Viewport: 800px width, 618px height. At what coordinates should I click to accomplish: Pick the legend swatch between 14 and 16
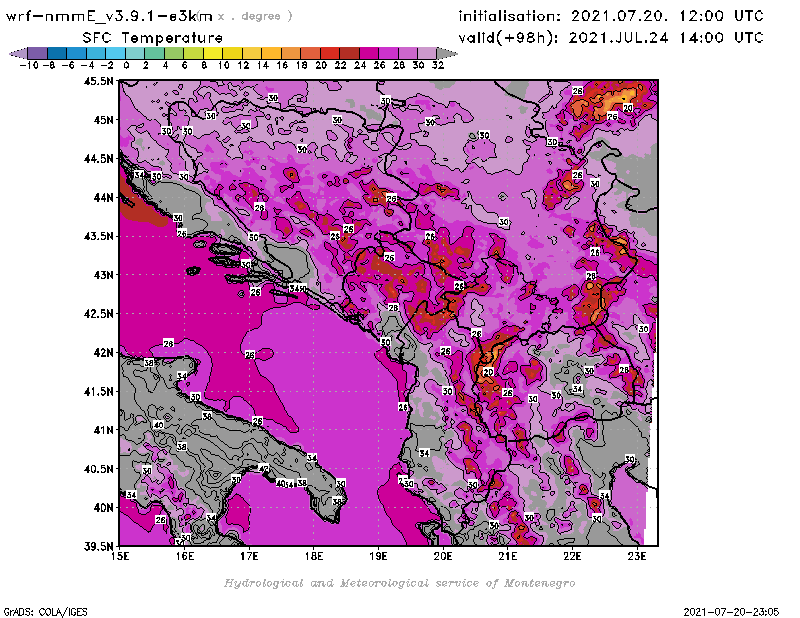[271, 53]
